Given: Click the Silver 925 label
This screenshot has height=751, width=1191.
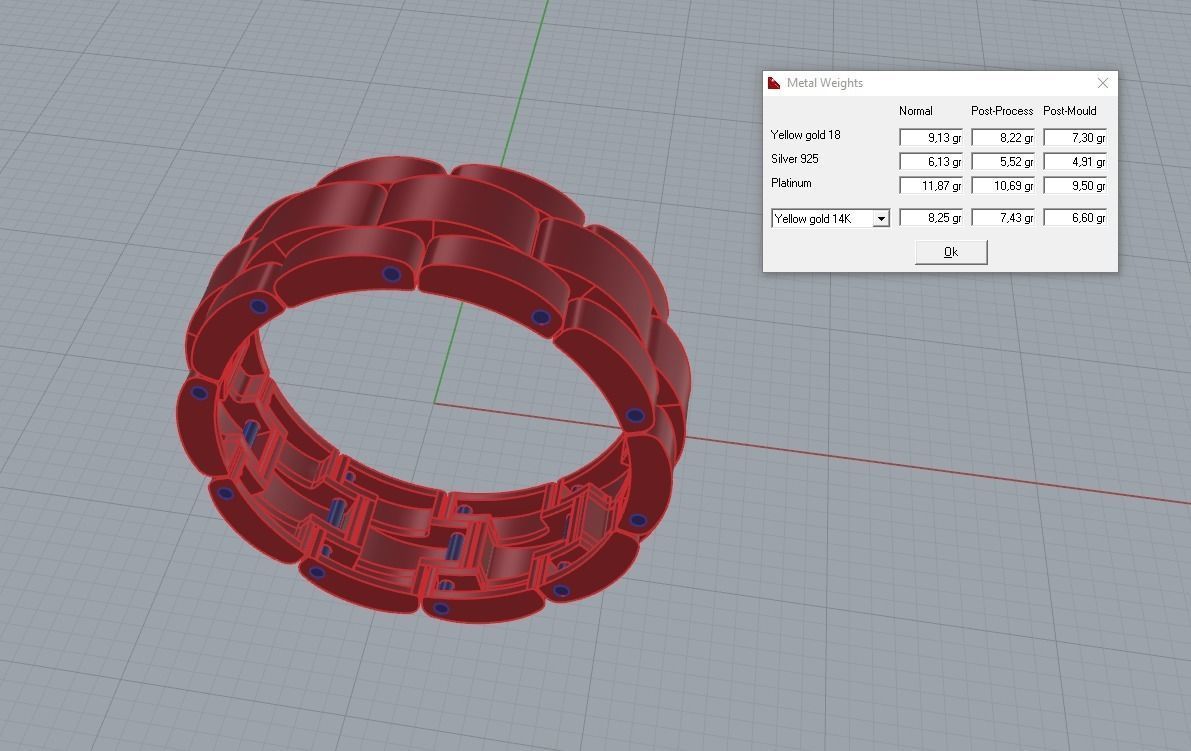Looking at the screenshot, I should click(795, 159).
